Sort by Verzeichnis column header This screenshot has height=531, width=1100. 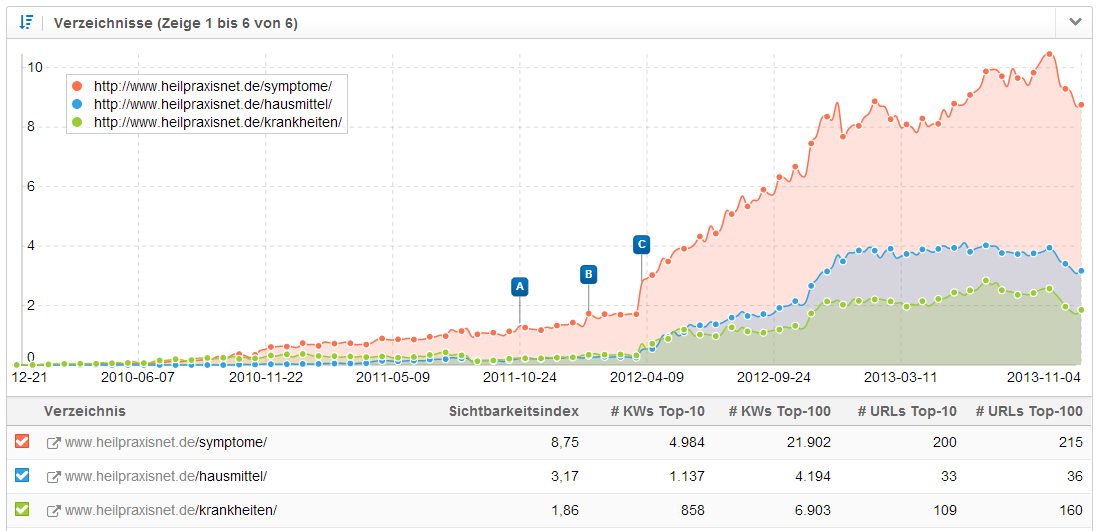pyautogui.click(x=85, y=411)
